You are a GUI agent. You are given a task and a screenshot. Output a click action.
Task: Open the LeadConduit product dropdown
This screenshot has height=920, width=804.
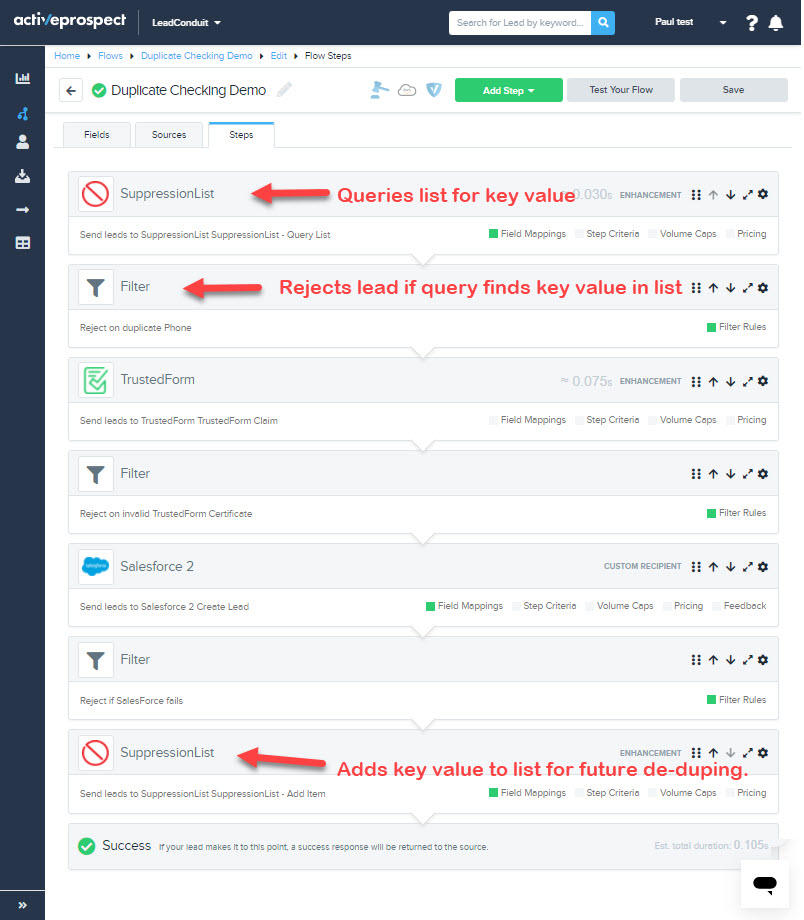click(x=186, y=23)
